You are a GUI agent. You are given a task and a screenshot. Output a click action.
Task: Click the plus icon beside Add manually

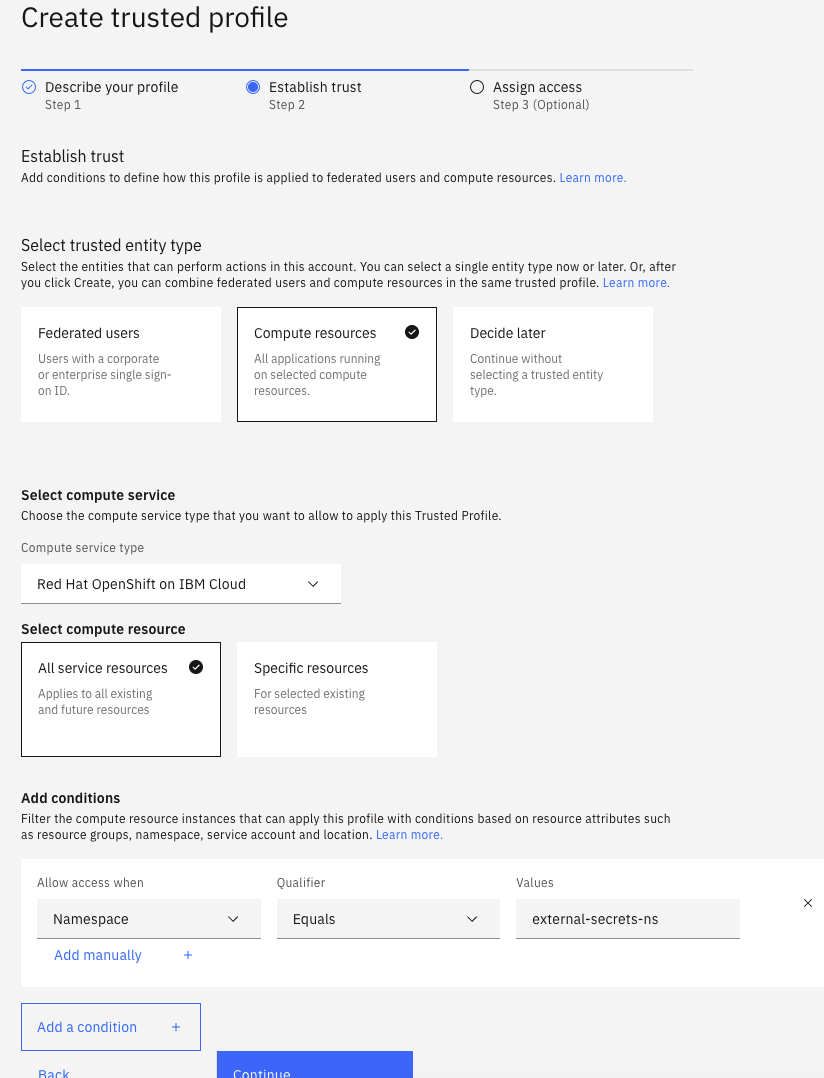tap(187, 955)
